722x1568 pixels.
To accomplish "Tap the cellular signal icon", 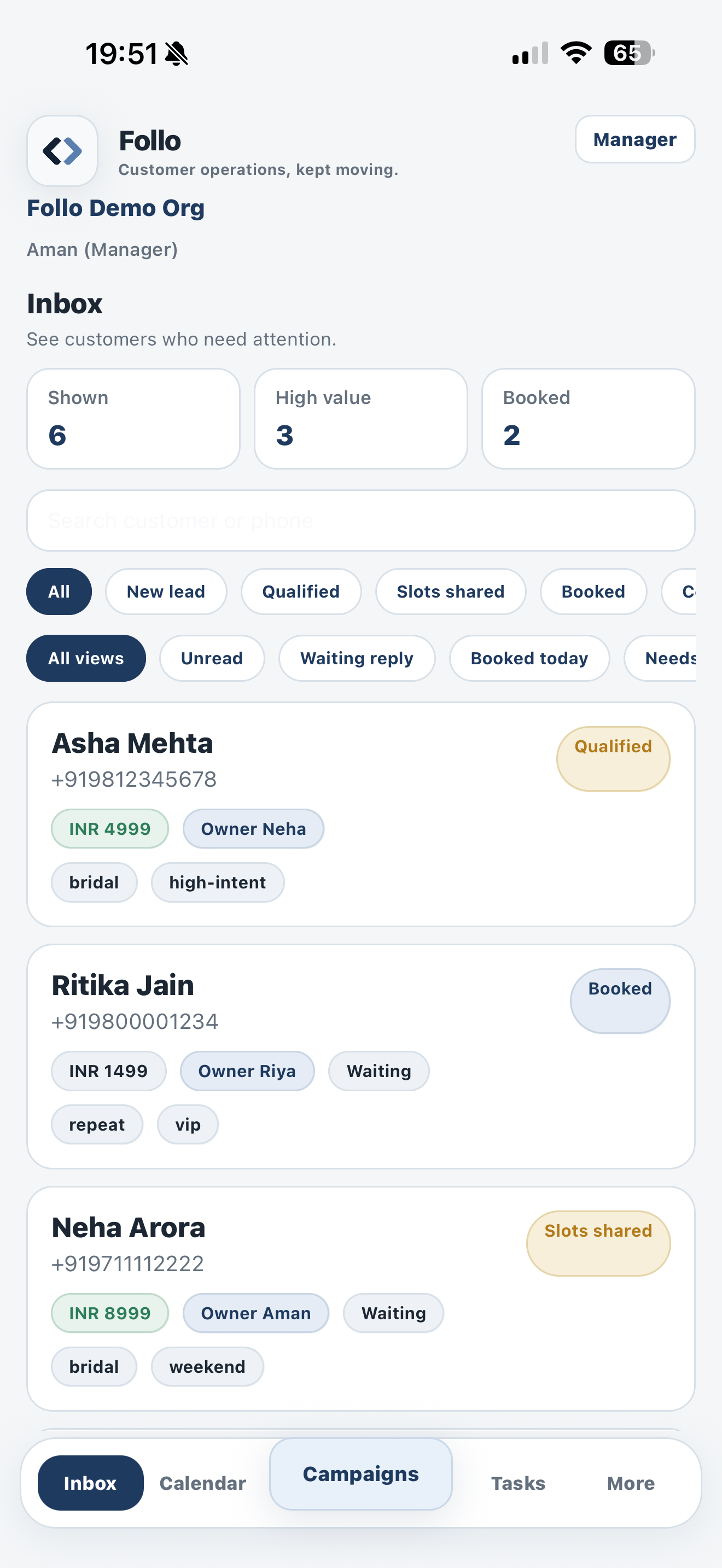I will (x=526, y=53).
